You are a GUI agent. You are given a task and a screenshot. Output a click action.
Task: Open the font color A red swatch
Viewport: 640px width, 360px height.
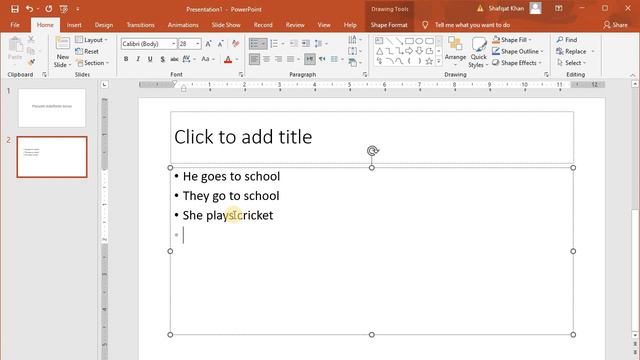point(228,60)
